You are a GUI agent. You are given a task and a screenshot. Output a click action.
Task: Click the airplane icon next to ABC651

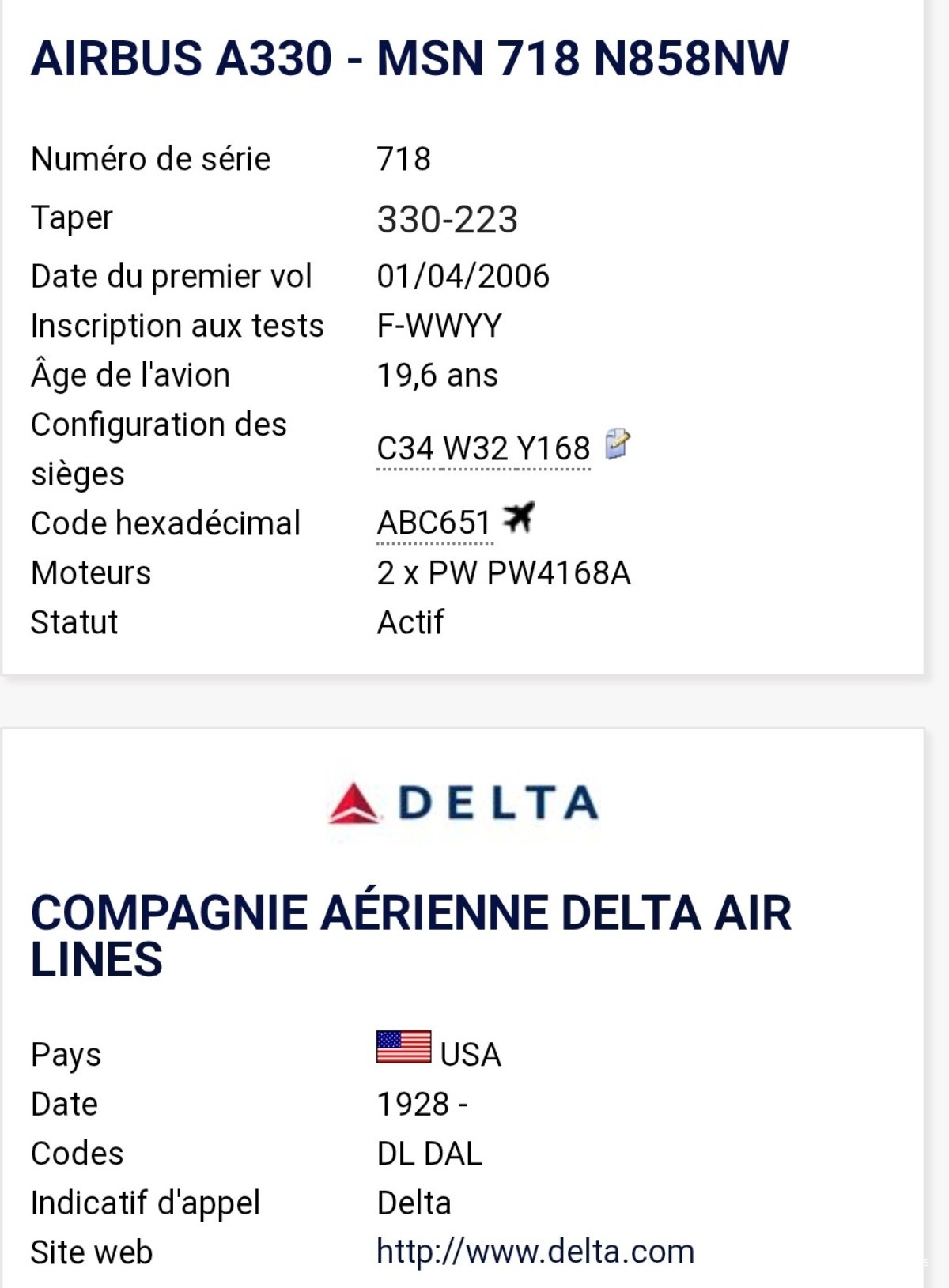pyautogui.click(x=519, y=518)
